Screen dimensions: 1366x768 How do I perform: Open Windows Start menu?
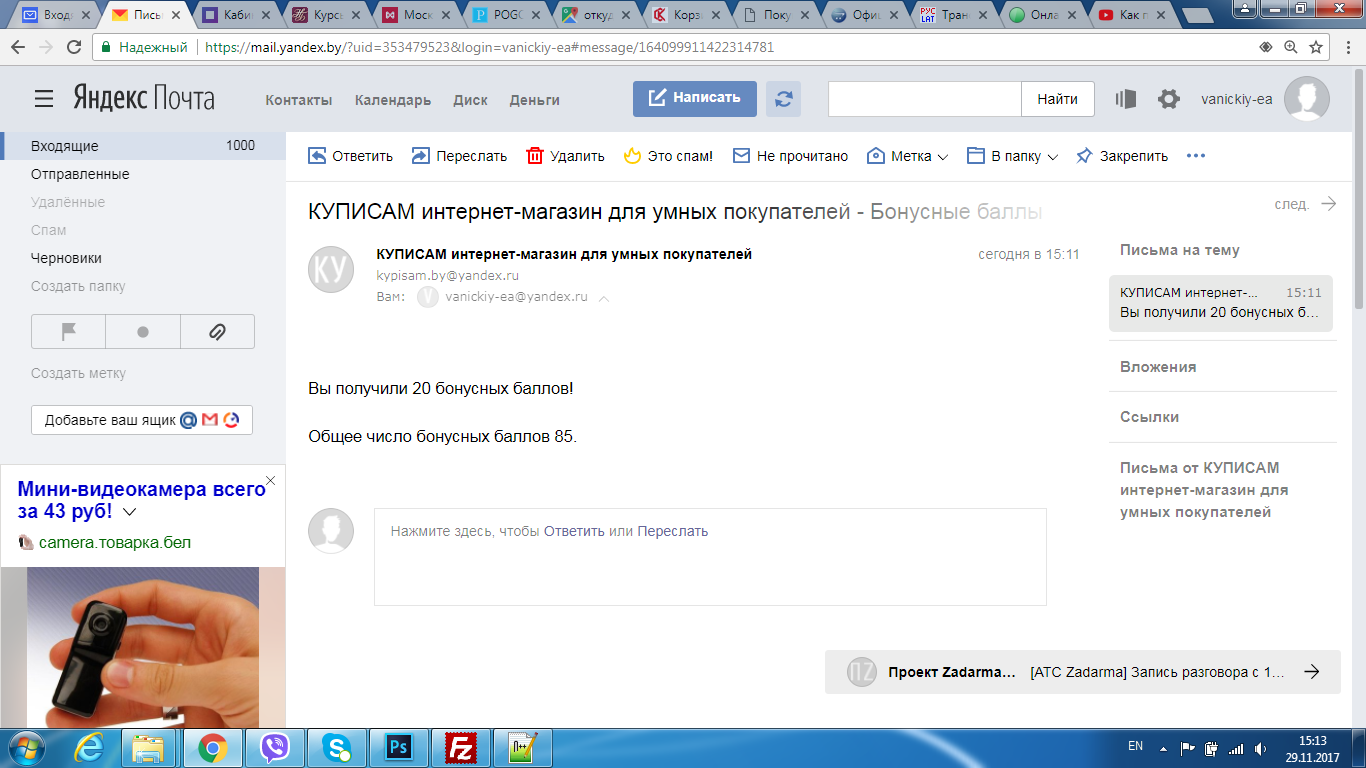click(x=25, y=748)
